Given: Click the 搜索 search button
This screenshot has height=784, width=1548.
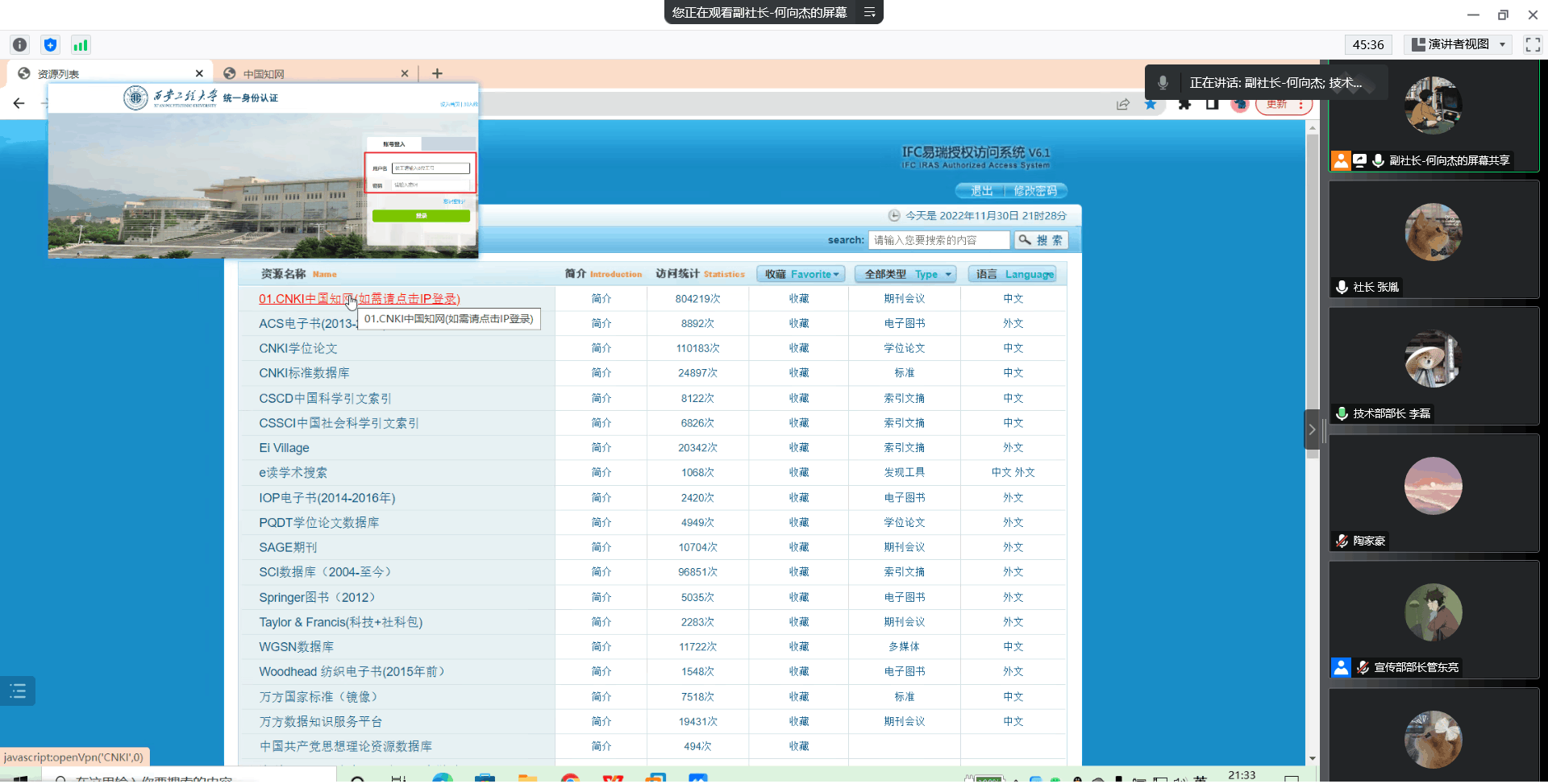Looking at the screenshot, I should click(x=1041, y=240).
